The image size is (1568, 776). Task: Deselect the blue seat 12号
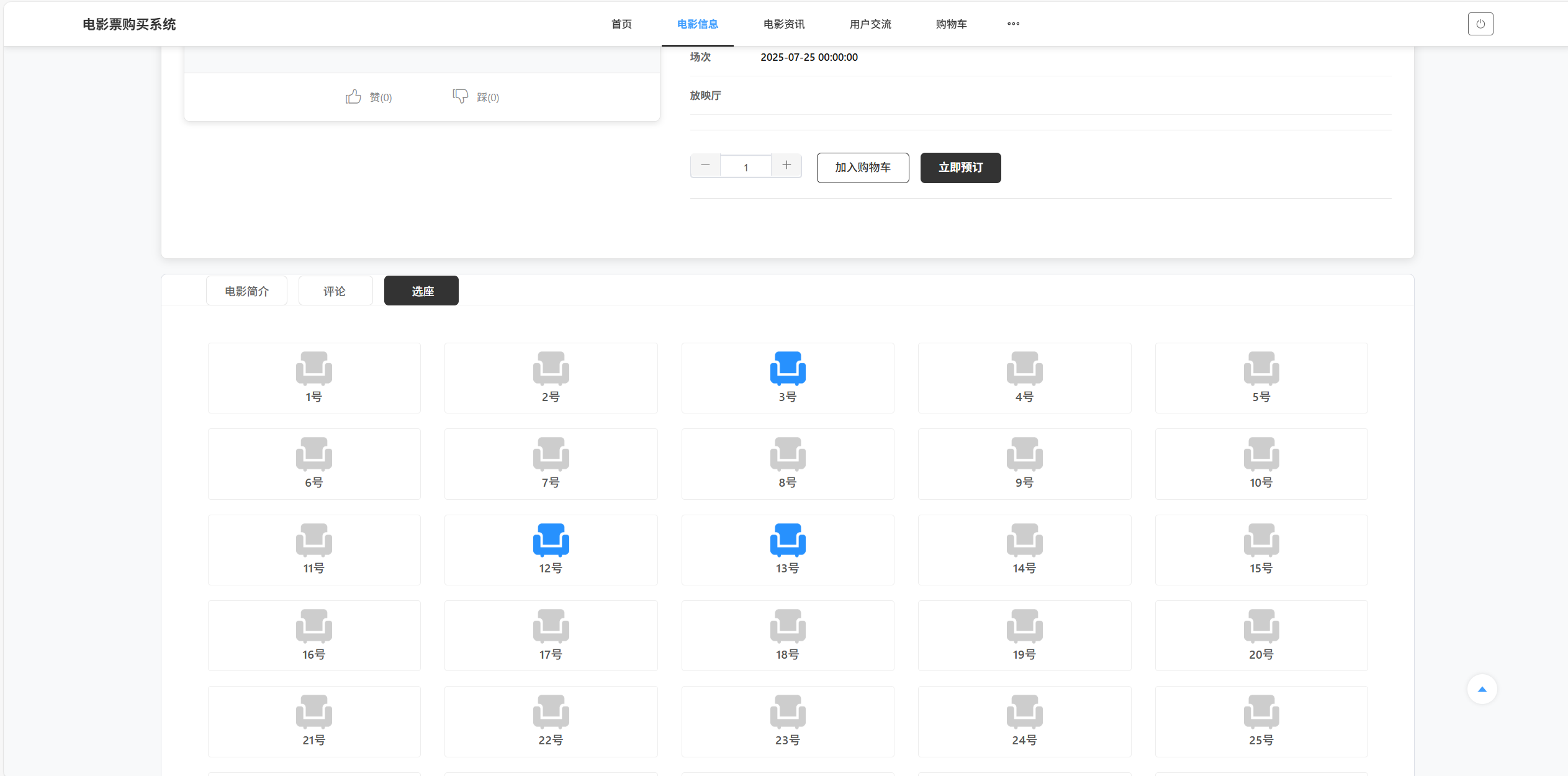coord(551,540)
